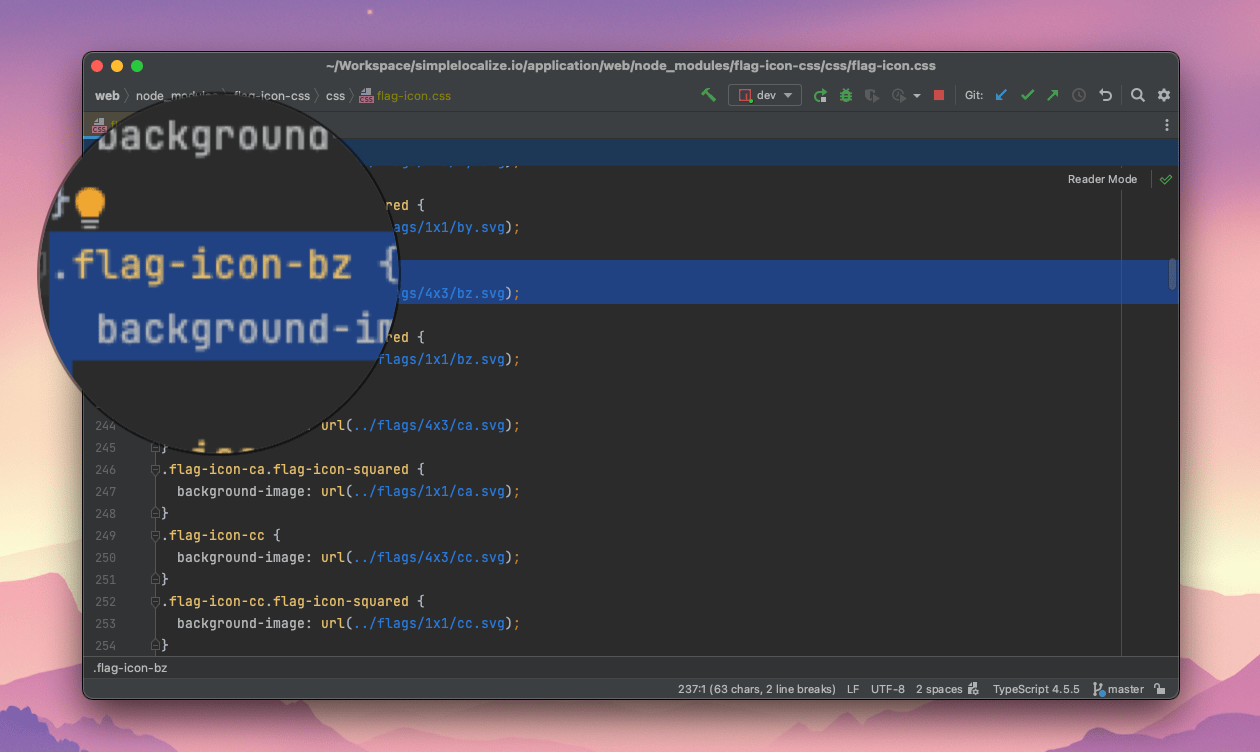The width and height of the screenshot is (1260, 752).
Task: Select the css folder breadcrumb
Action: (335, 96)
